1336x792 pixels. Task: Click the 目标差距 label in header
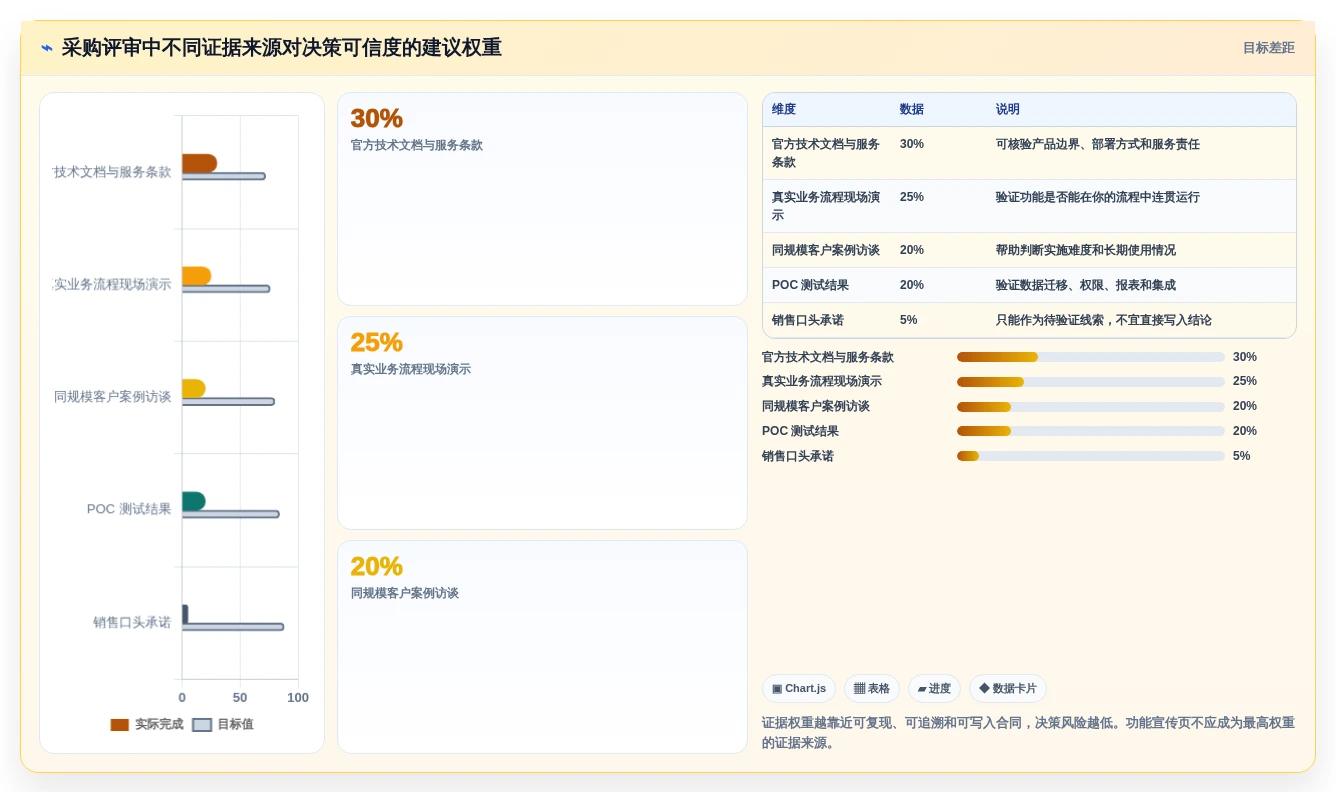click(1268, 48)
